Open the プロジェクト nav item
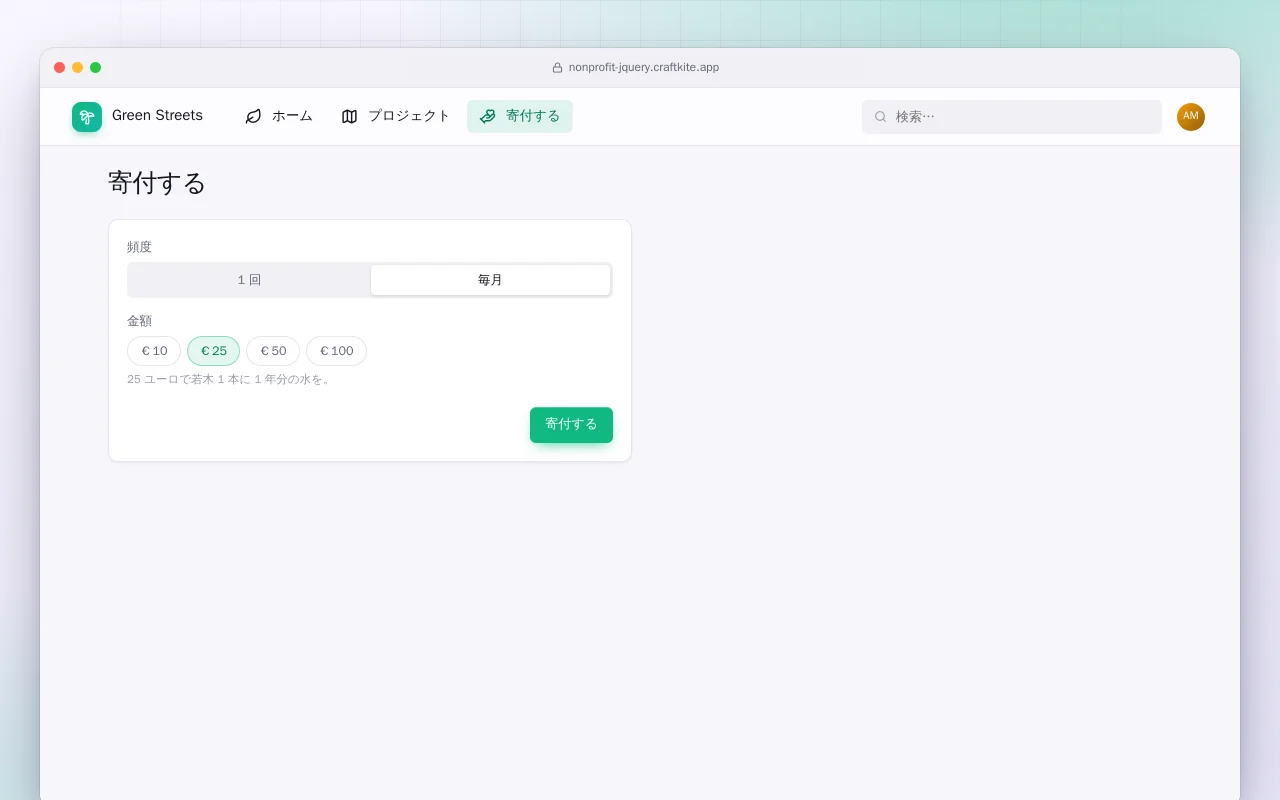Image resolution: width=1280 pixels, height=800 pixels. 396,117
